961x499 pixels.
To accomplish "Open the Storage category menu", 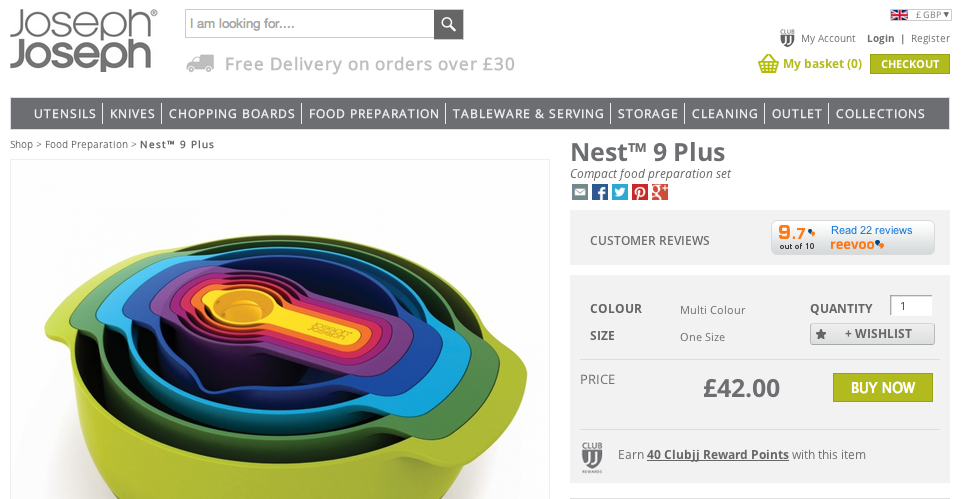I will tap(648, 114).
